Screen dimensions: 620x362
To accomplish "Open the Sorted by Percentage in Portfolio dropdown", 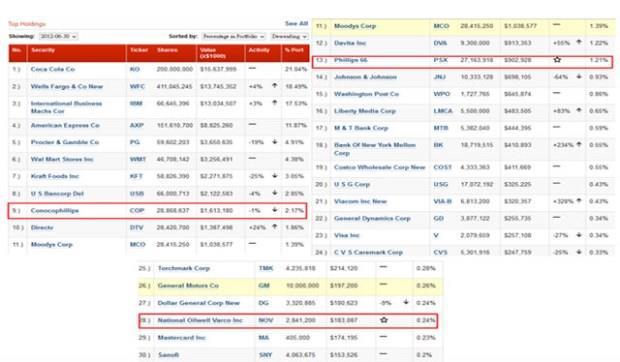I will coord(233,36).
